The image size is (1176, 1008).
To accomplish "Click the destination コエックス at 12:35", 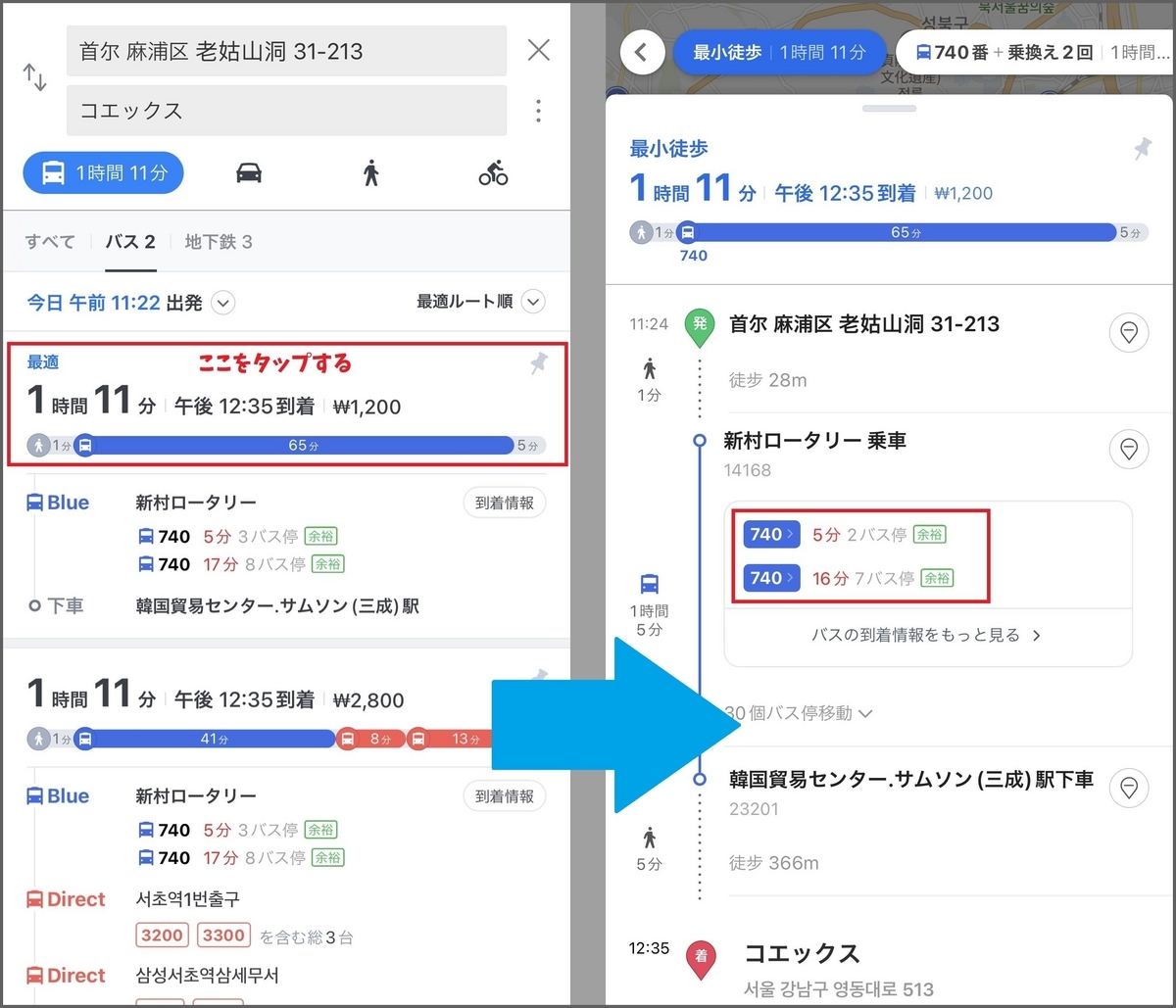I will [802, 953].
